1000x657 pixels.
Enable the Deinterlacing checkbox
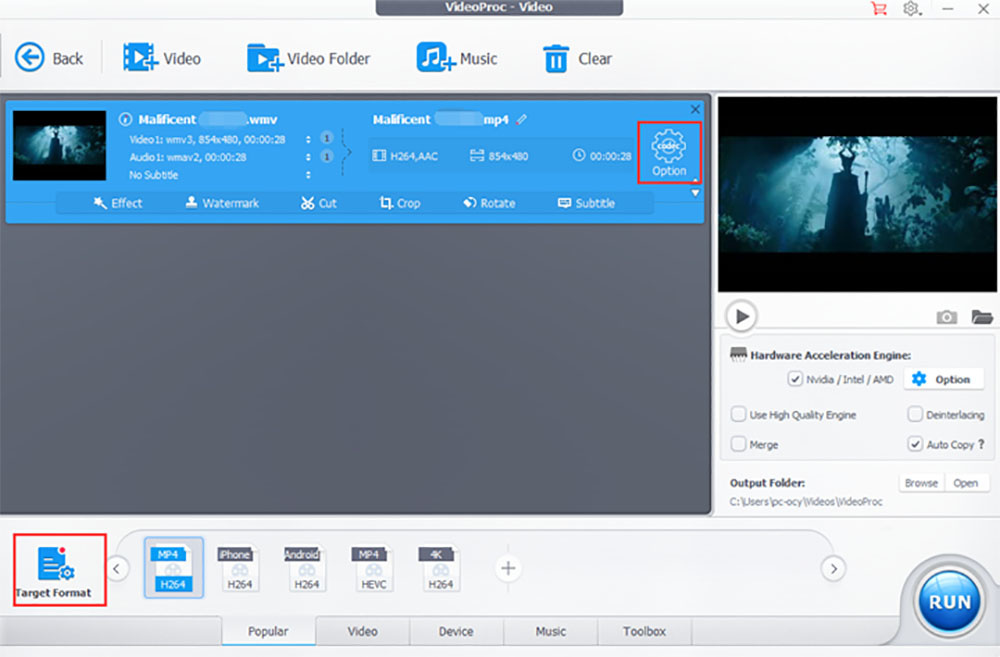pos(915,415)
